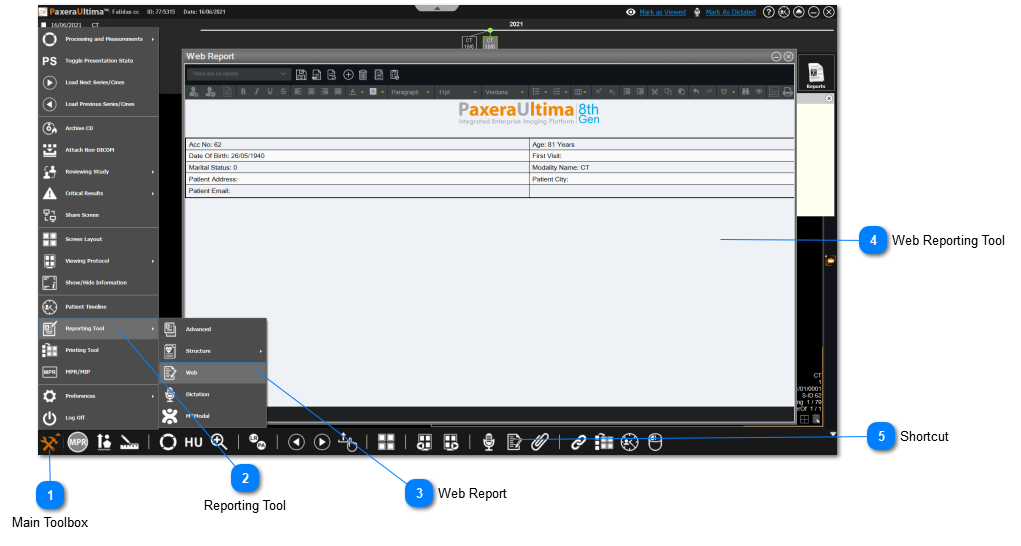Click the magnifier zoom tool
This screenshot has height=546, width=1021.
[x=218, y=442]
